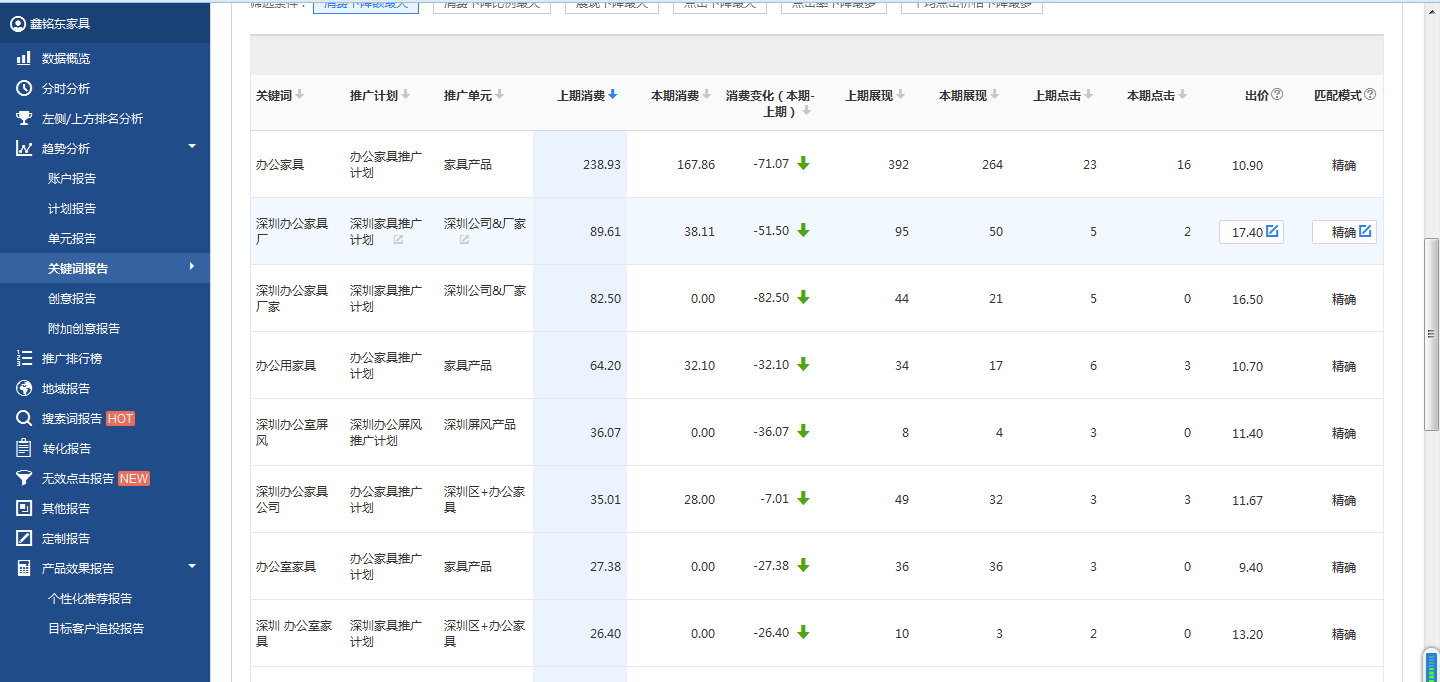Screen dimensions: 1440x682
Task: Click the 无效点击报告 funnel icon
Action: point(23,478)
